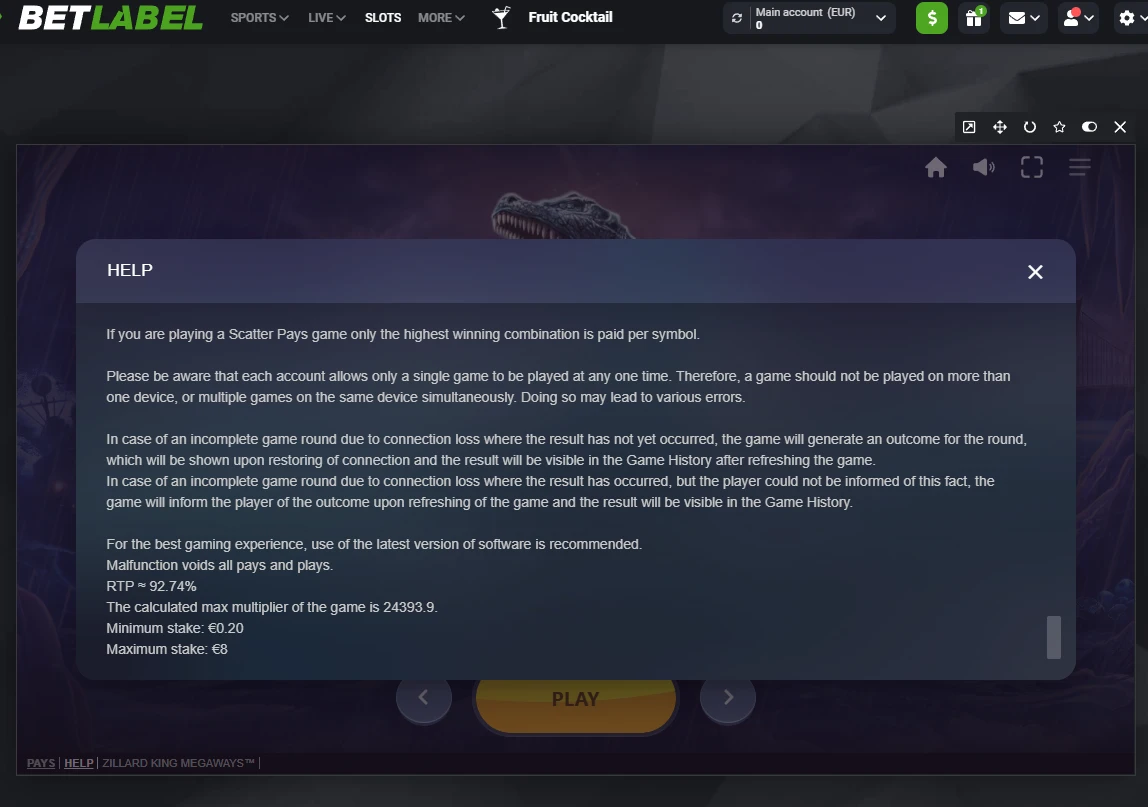
Task: Close the HELP dialog
Action: (x=1035, y=272)
